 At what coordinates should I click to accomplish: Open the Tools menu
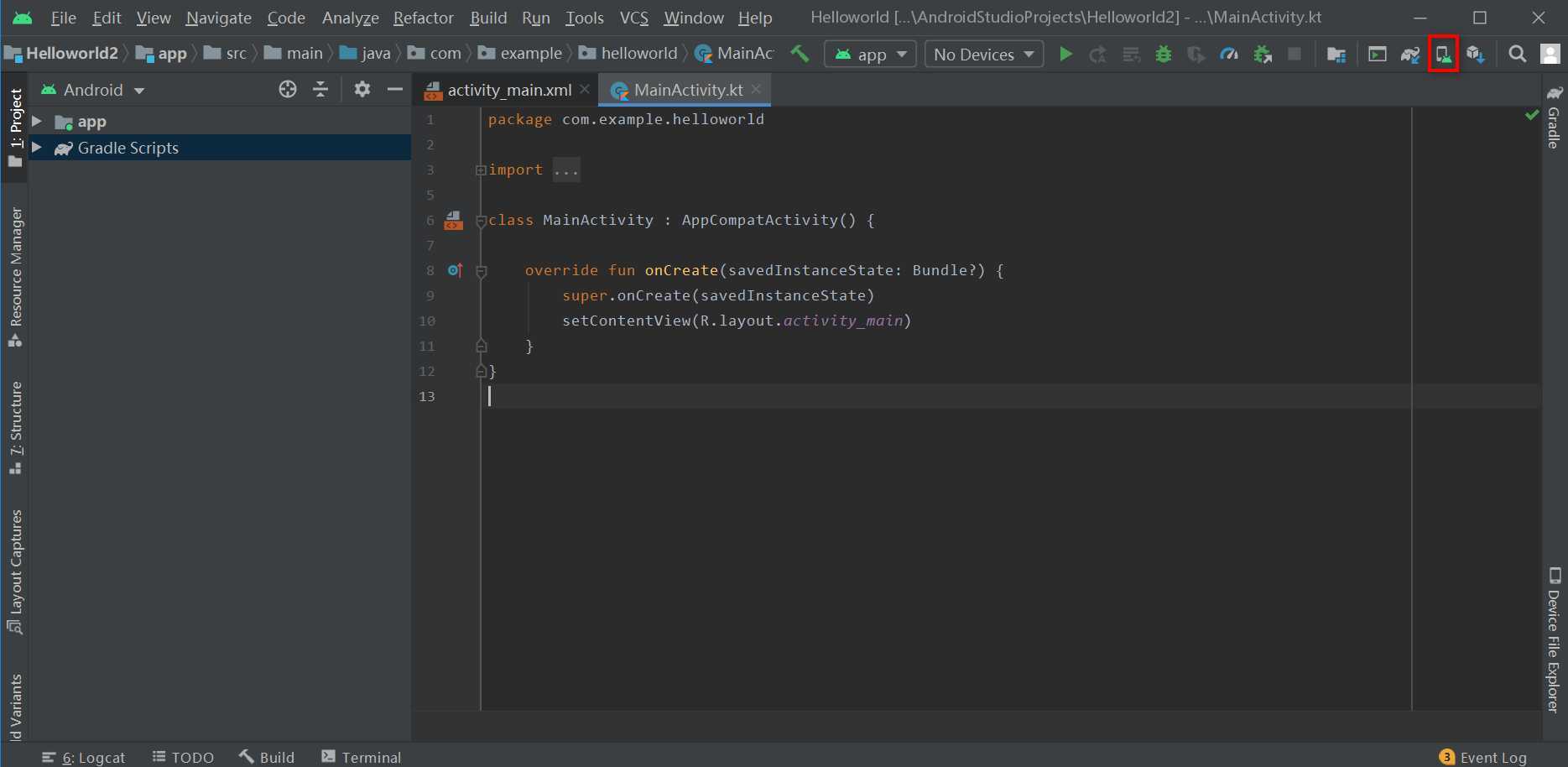pyautogui.click(x=585, y=18)
